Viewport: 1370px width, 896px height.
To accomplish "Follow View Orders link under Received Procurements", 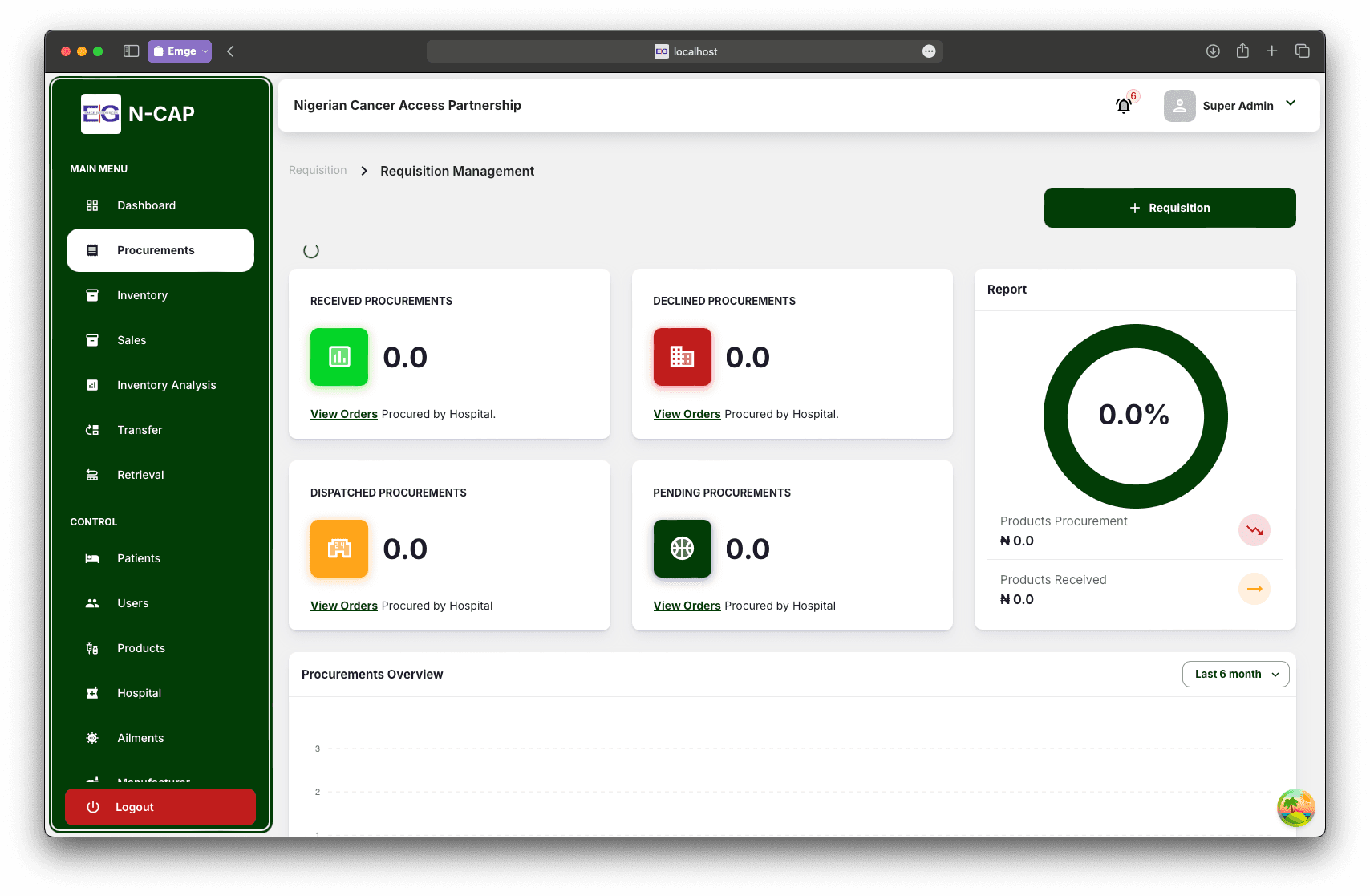I will (x=343, y=414).
